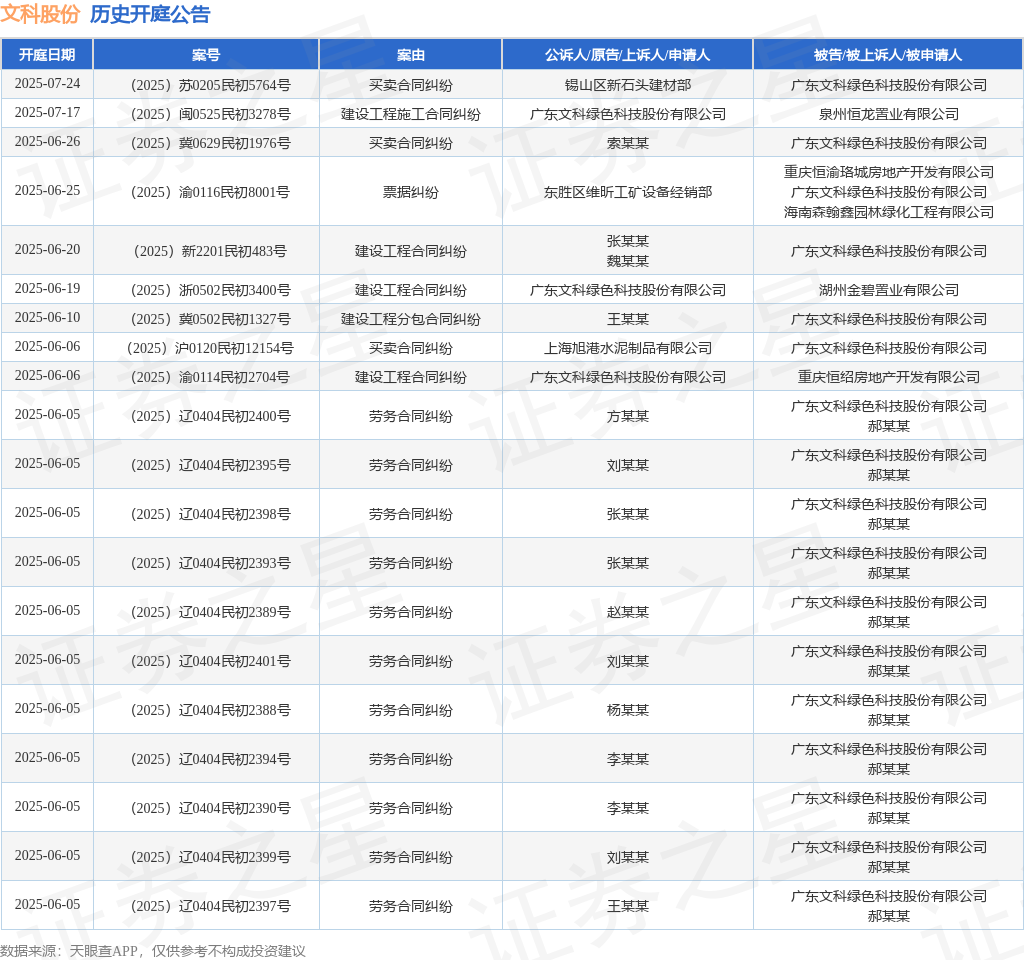Click case number (2025)浙0502民初3400号
This screenshot has height=960, width=1024.
[x=210, y=290]
